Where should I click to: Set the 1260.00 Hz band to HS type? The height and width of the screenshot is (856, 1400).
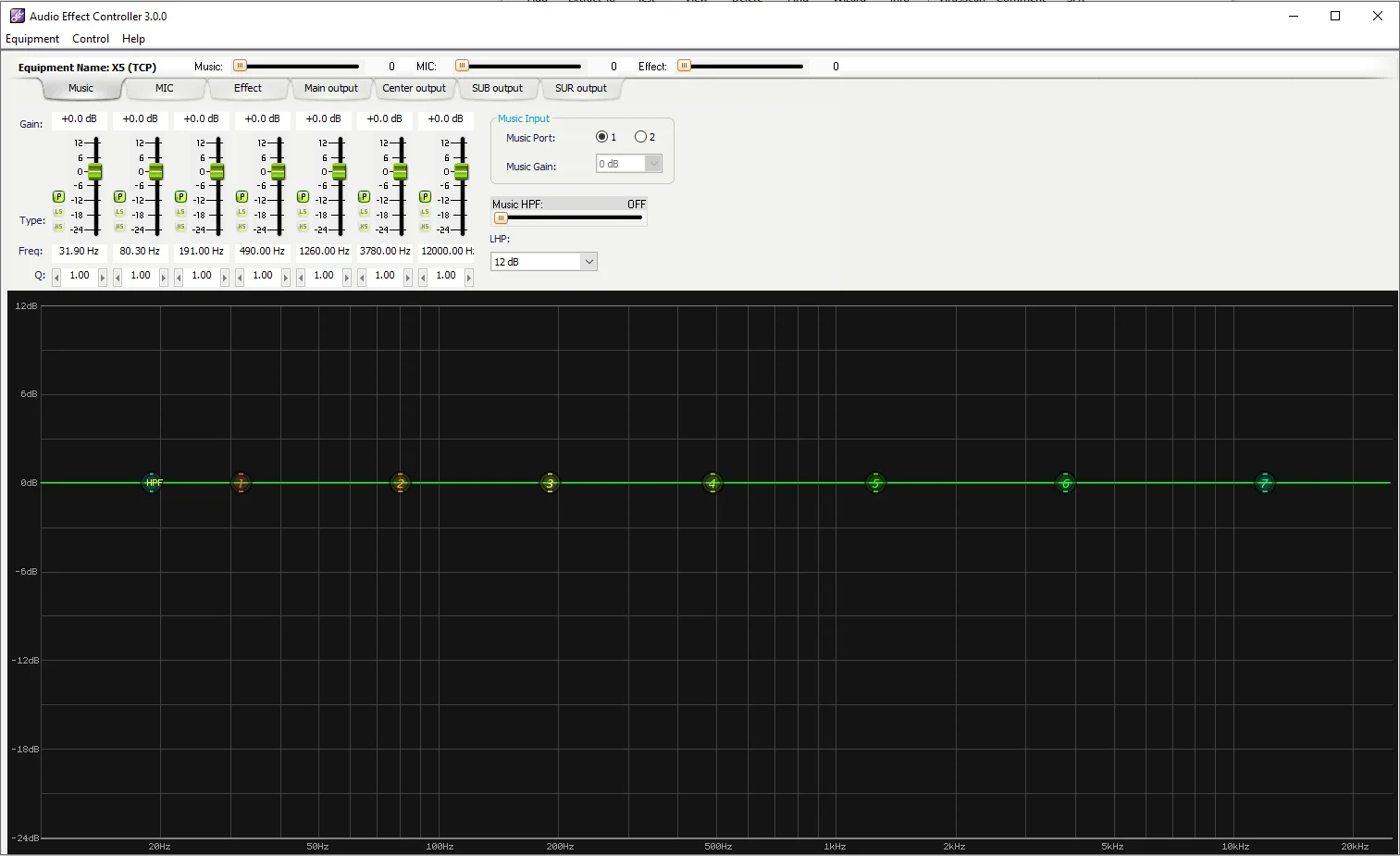tap(303, 227)
